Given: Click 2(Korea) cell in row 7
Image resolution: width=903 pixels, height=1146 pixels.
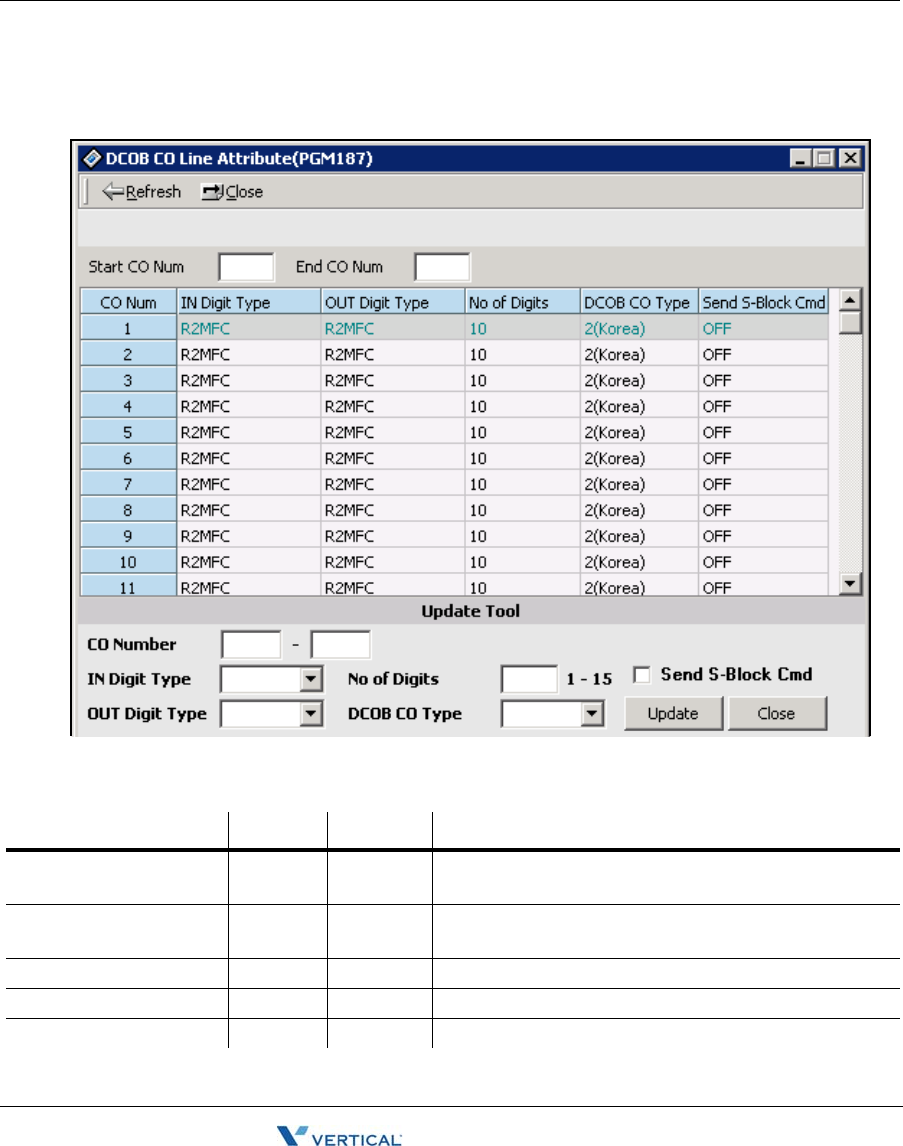Looking at the screenshot, I should click(640, 484).
